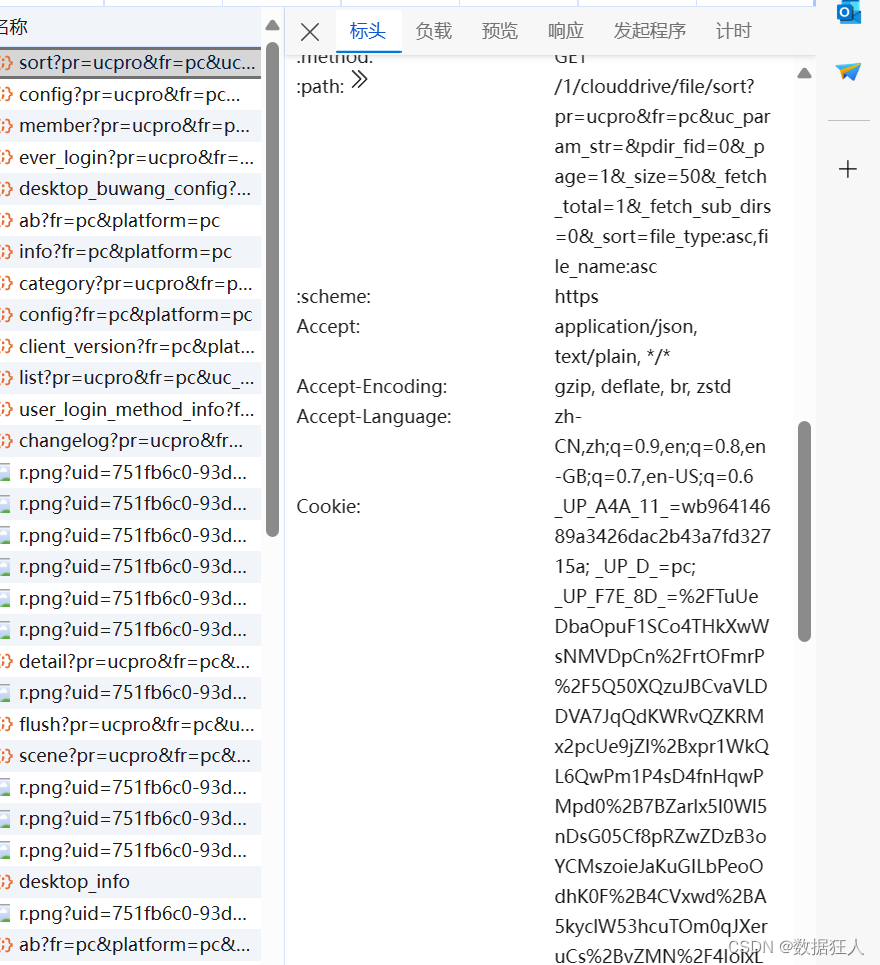Image resolution: width=880 pixels, height=965 pixels.
Task: Close the request details panel
Action: (310, 31)
